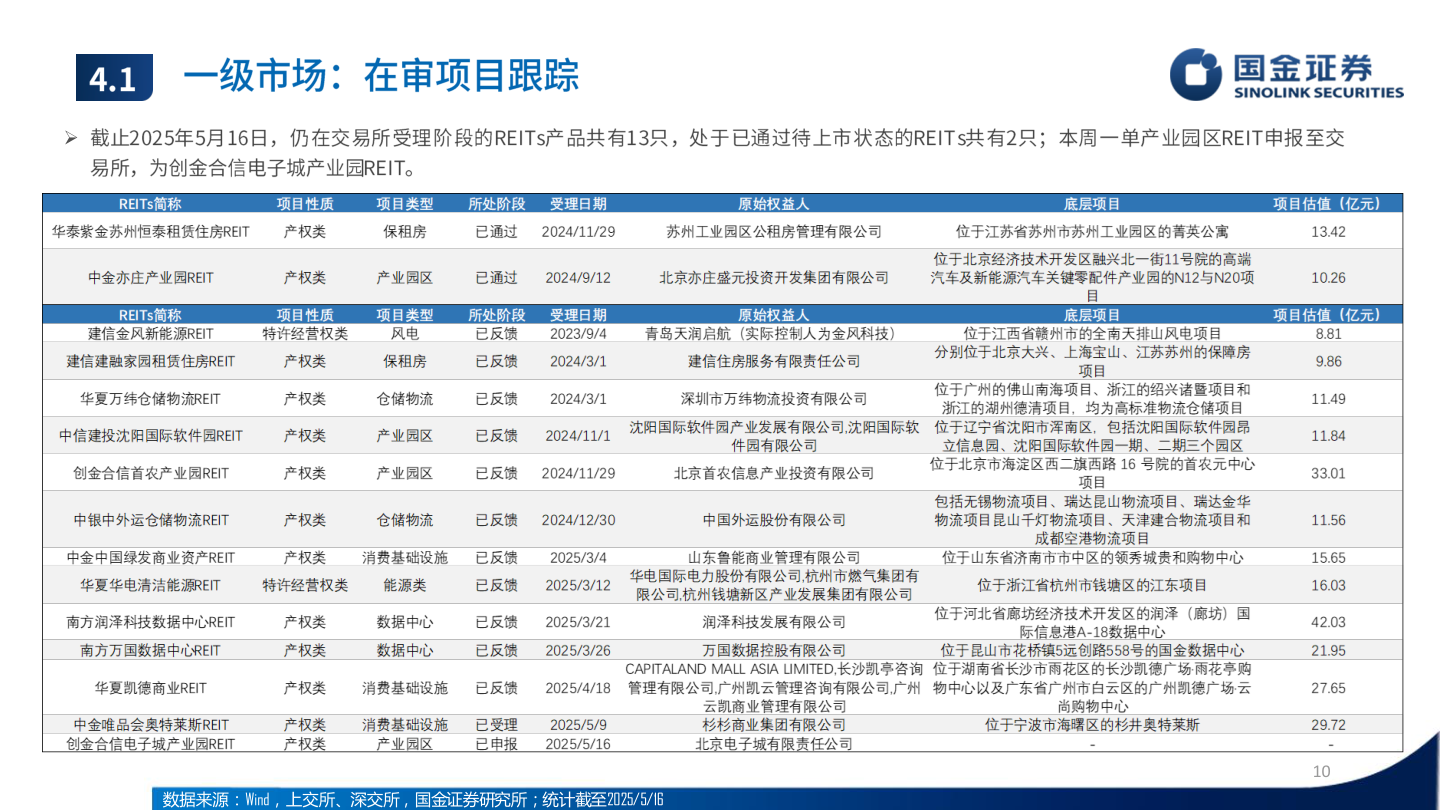This screenshot has height=810, width=1440.
Task: Select 建信住房服务有限责任公司 cell
Action: click(x=774, y=361)
